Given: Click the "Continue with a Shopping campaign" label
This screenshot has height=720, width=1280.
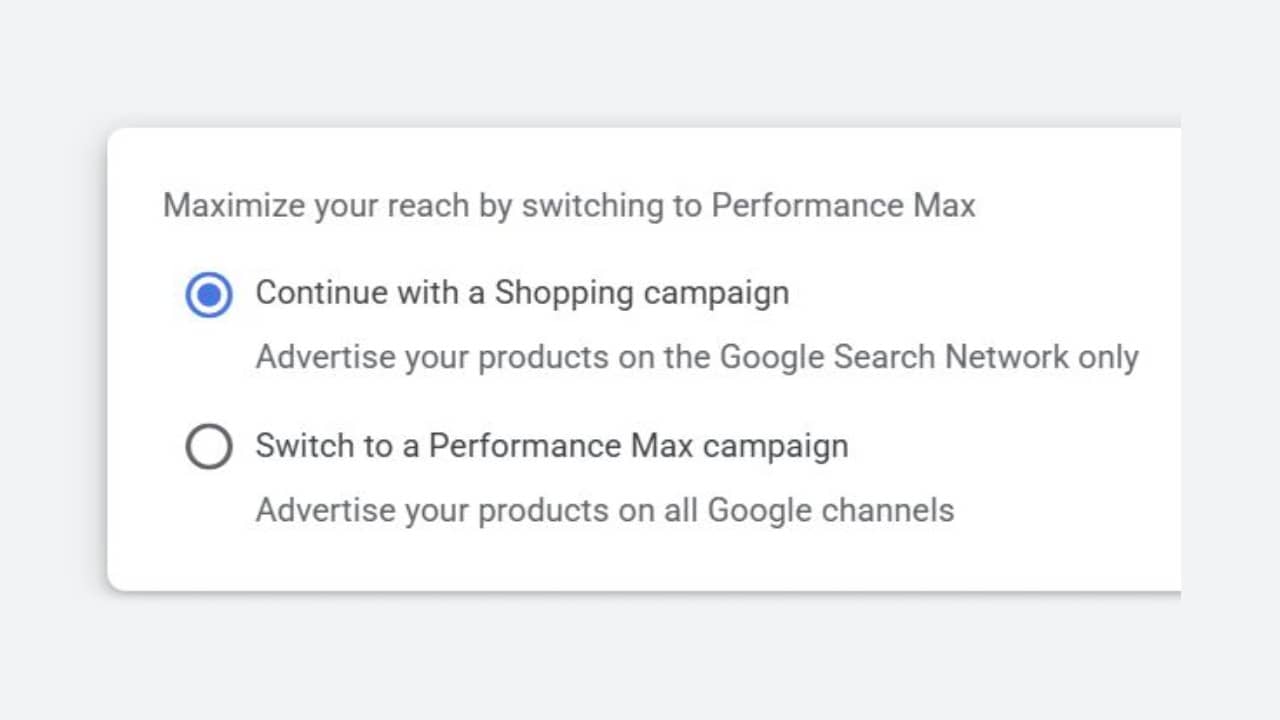Looking at the screenshot, I should (522, 293).
